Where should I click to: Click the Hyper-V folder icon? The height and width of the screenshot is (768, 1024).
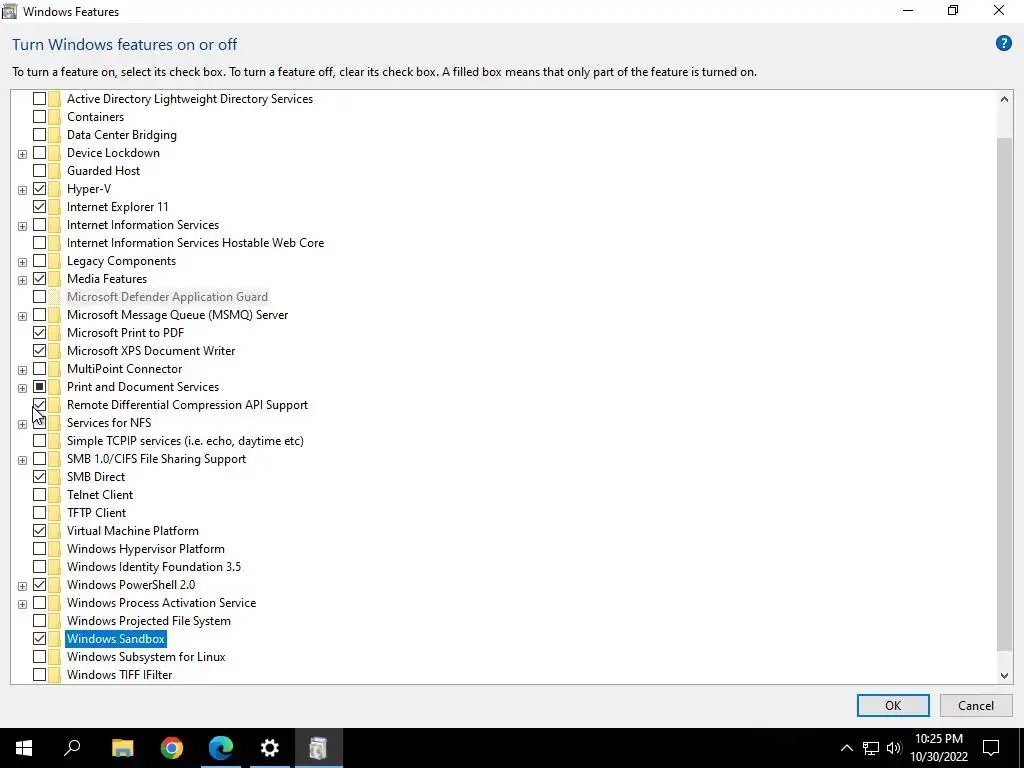pyautogui.click(x=54, y=189)
